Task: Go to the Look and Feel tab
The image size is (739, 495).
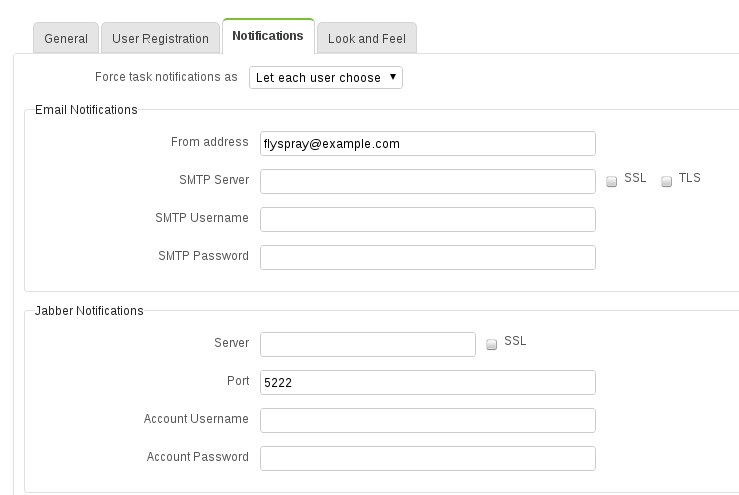Action: pos(367,38)
